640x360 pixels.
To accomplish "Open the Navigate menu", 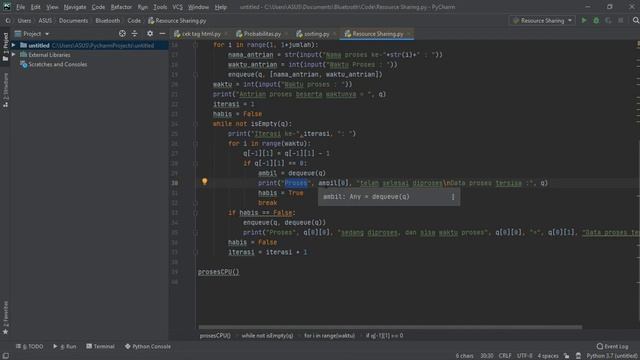I will tap(75, 7).
